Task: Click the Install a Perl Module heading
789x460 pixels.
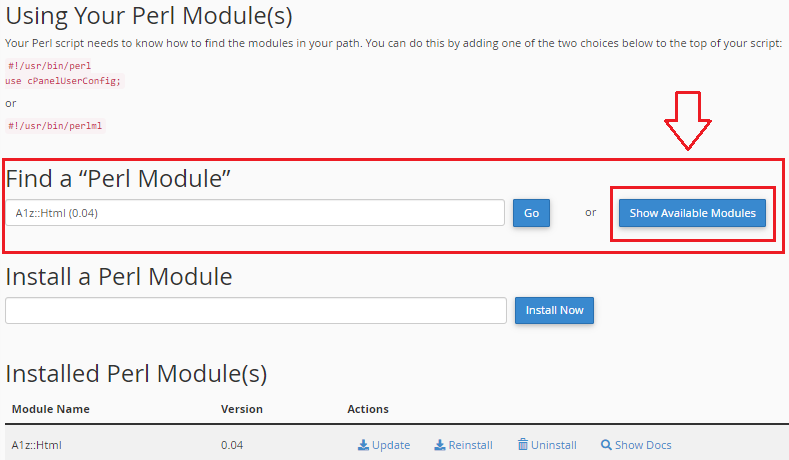Action: pyautogui.click(x=119, y=276)
